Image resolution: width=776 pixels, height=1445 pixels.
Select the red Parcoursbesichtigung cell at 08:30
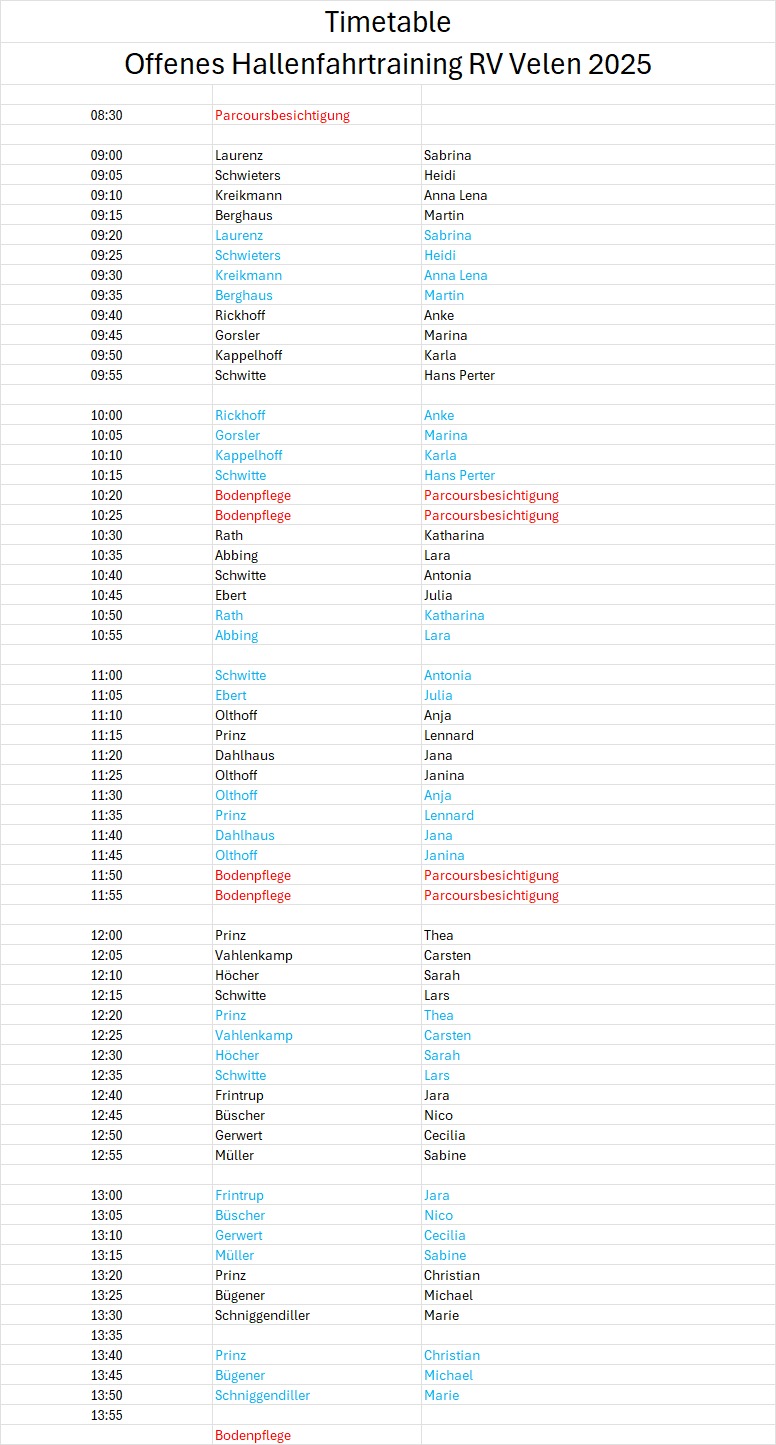click(x=282, y=115)
